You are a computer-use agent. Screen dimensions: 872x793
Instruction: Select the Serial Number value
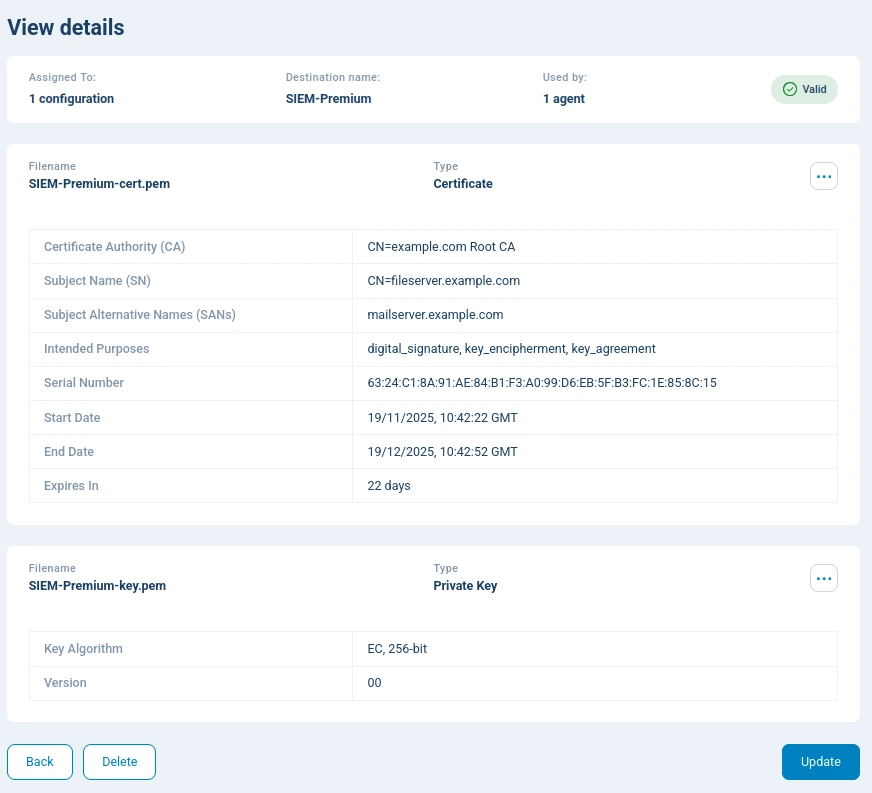[542, 383]
